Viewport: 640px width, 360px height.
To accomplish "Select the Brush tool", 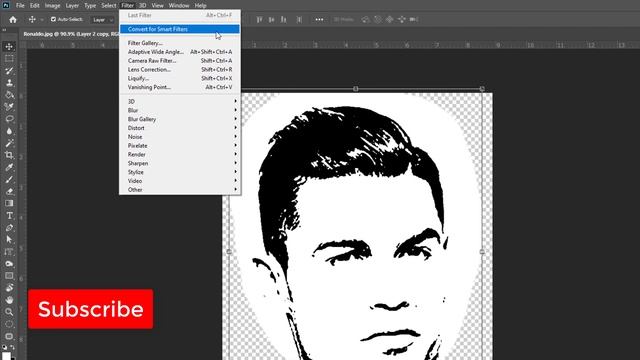I will click(9, 179).
